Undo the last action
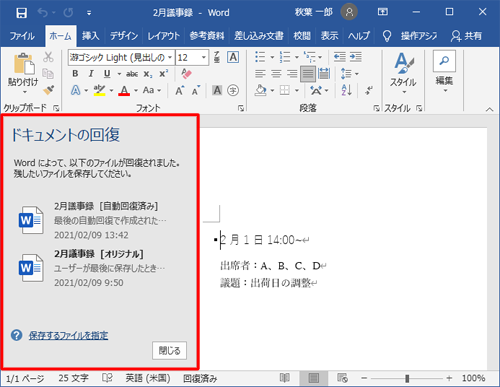 pyautogui.click(x=43, y=13)
